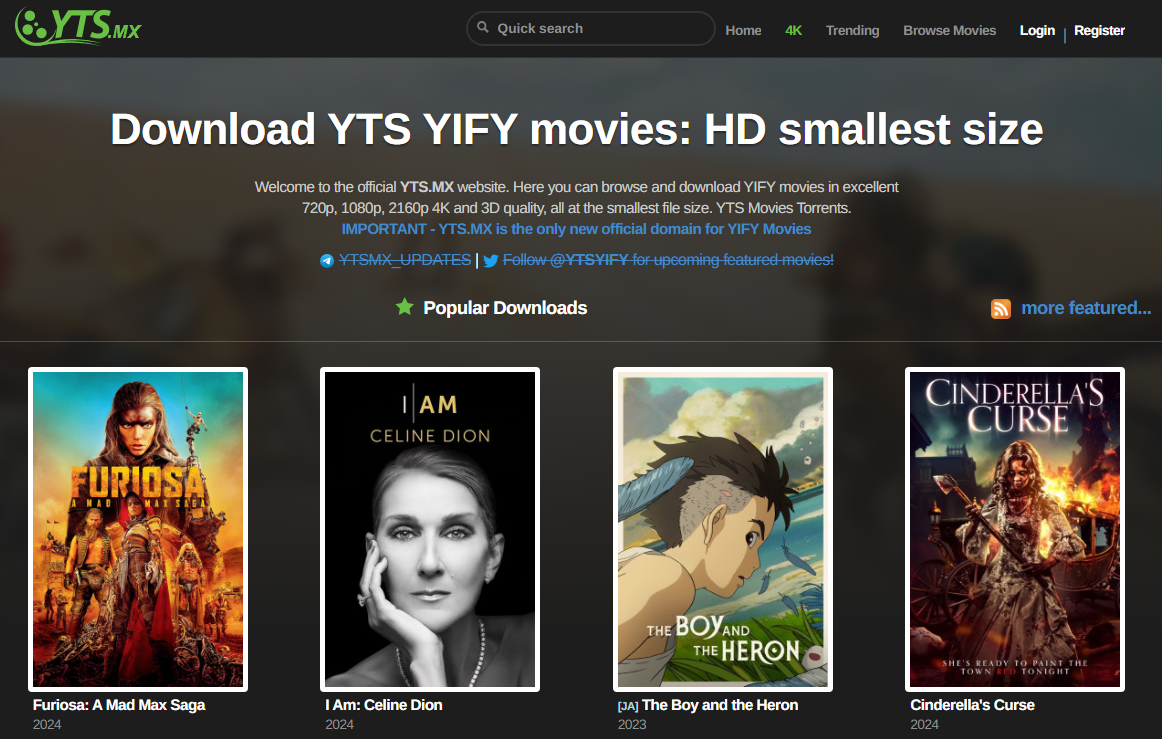Click the year 2023 under Boy and the Heron
The width and height of the screenshot is (1162, 739).
(x=632, y=725)
